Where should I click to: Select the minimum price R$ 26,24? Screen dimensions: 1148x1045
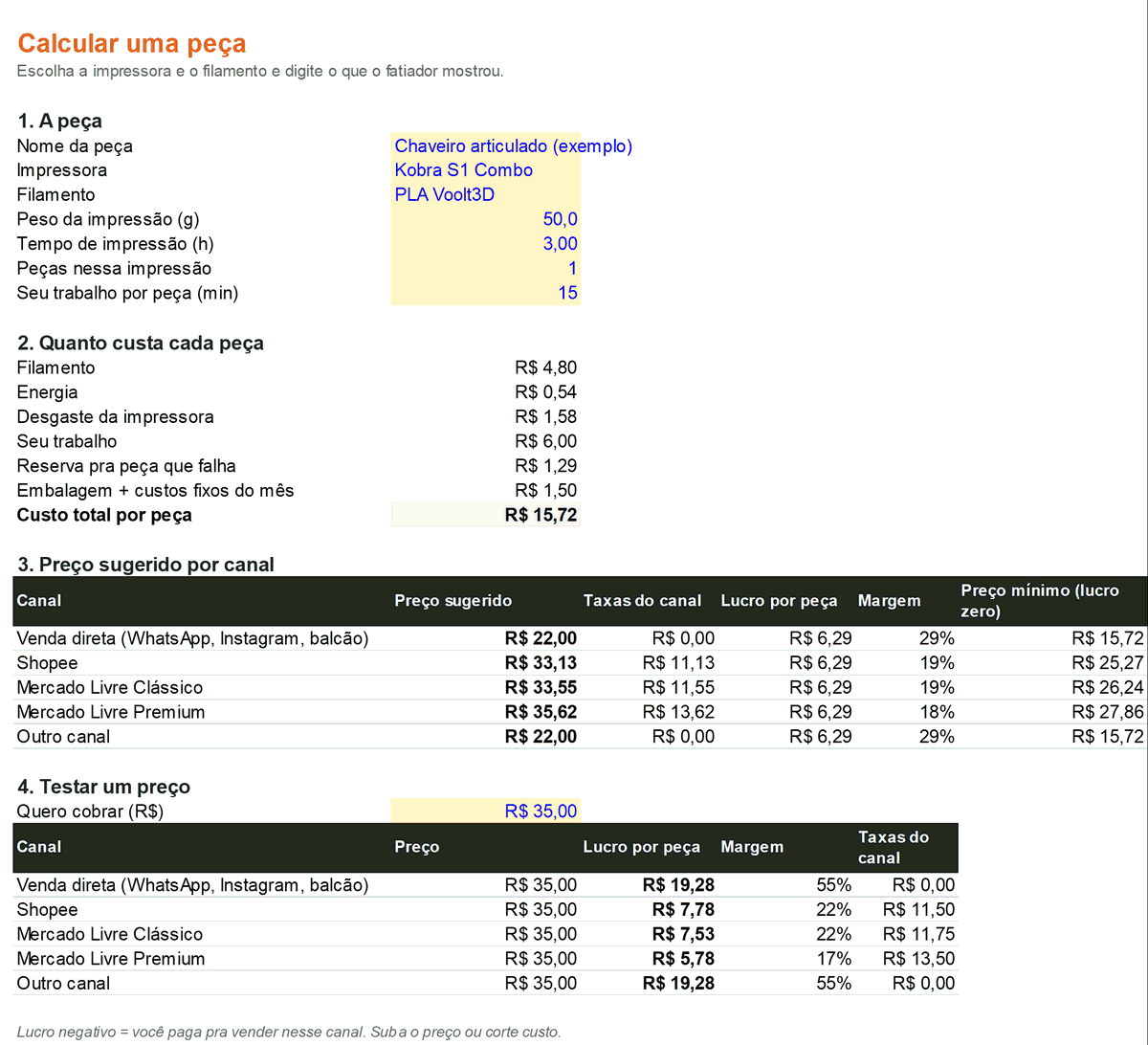(x=1108, y=687)
